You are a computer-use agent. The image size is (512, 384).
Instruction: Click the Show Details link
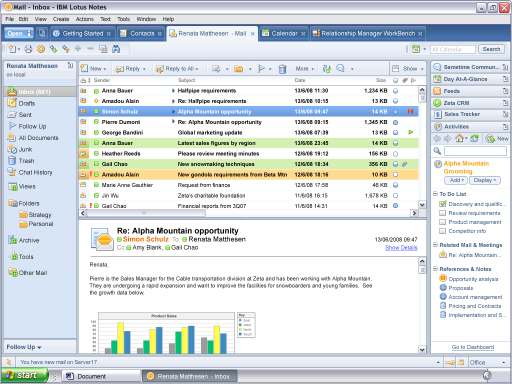[x=401, y=248]
